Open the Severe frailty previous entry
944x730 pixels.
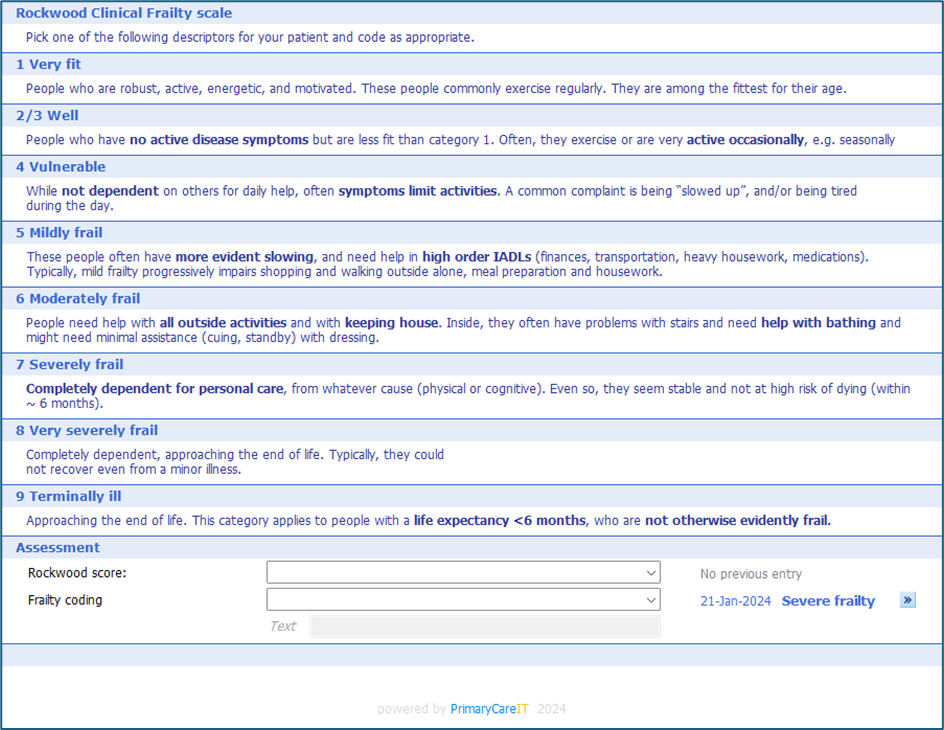coord(828,601)
